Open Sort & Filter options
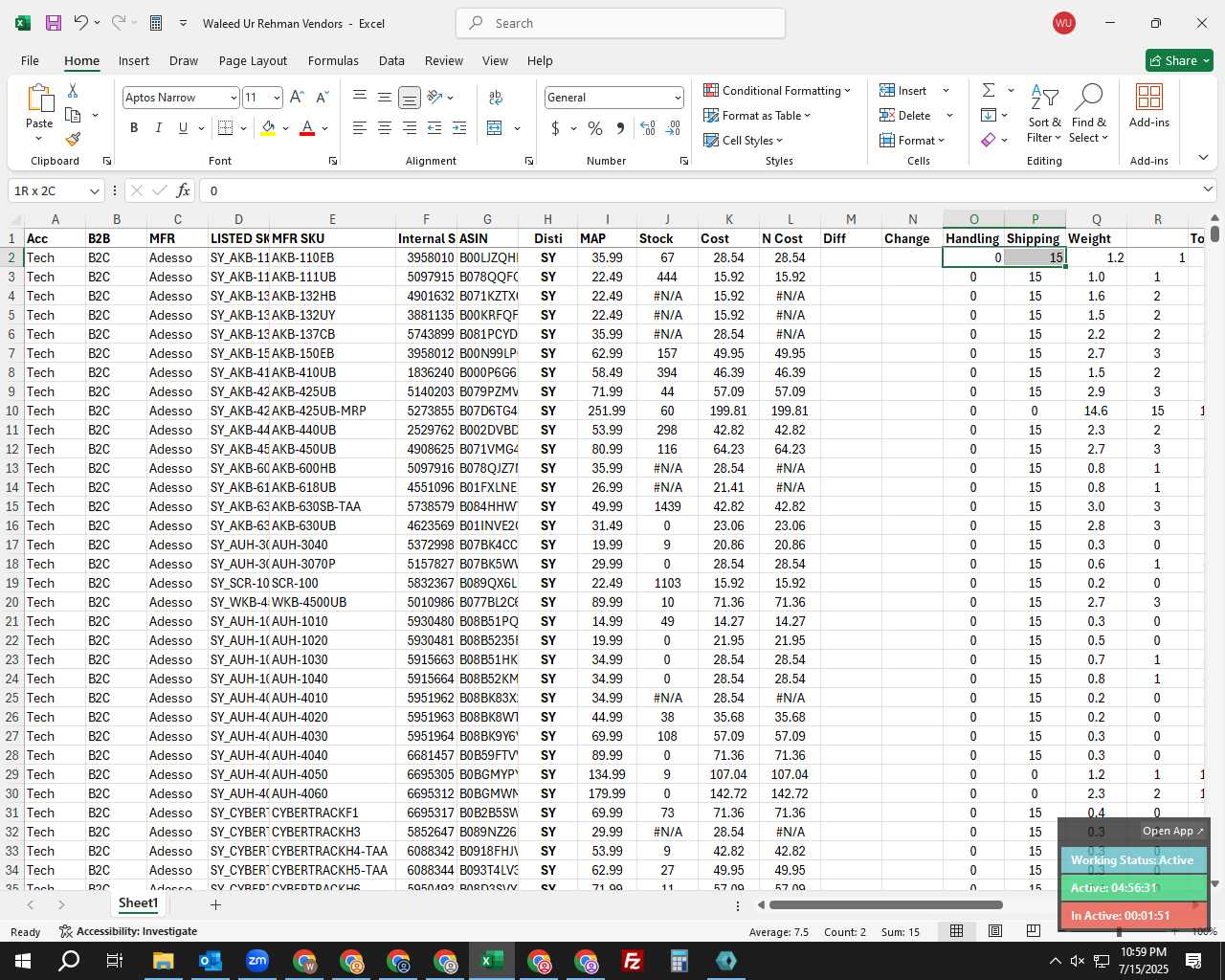Image resolution: width=1225 pixels, height=980 pixels. point(1044,113)
